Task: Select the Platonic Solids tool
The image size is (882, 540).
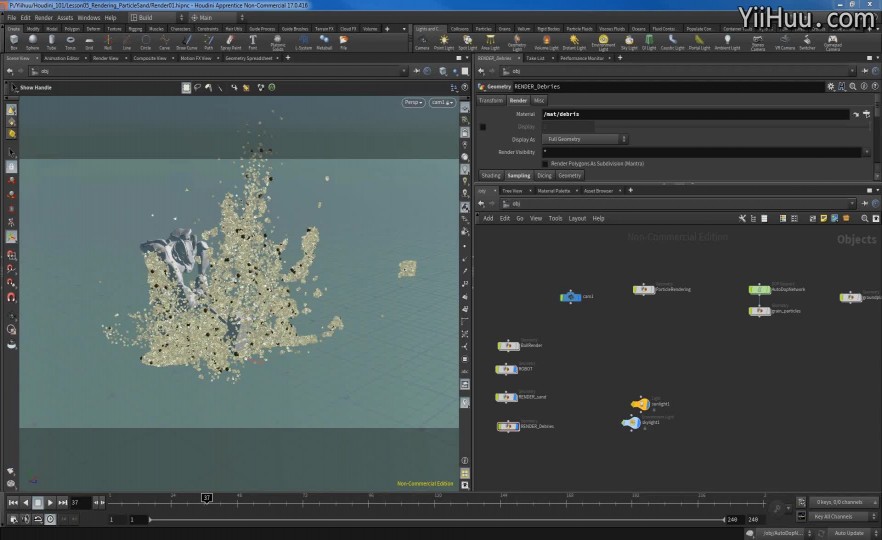Action: tap(278, 43)
